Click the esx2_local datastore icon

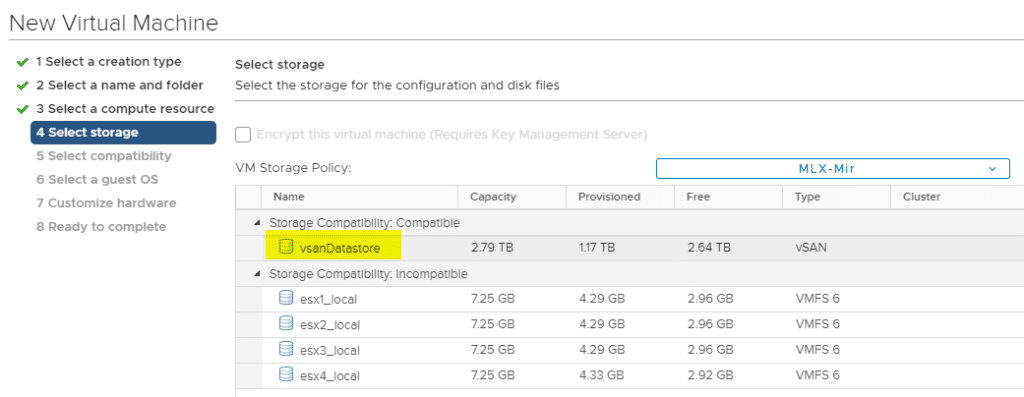pyautogui.click(x=285, y=324)
